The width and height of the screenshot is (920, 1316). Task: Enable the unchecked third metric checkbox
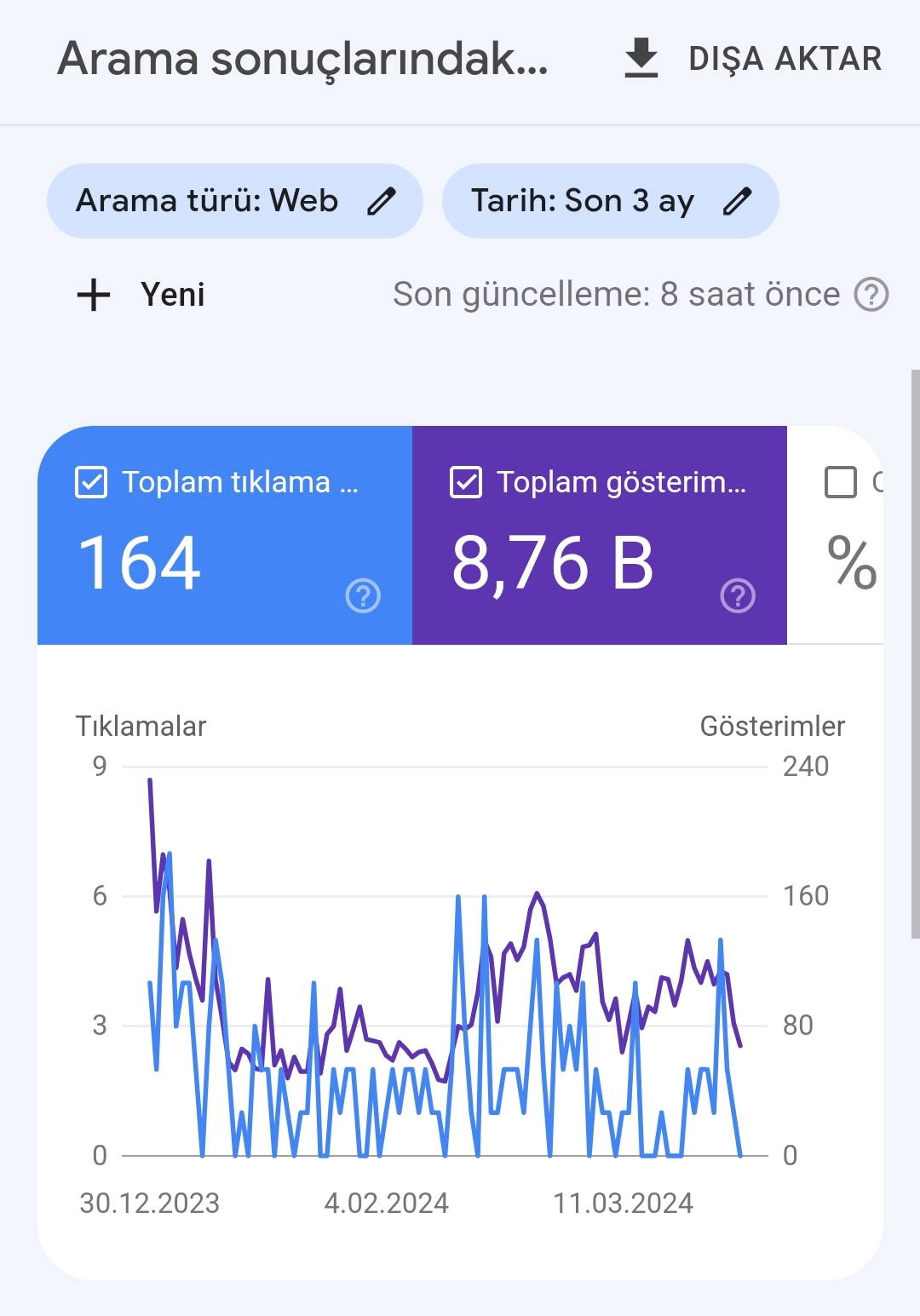841,482
